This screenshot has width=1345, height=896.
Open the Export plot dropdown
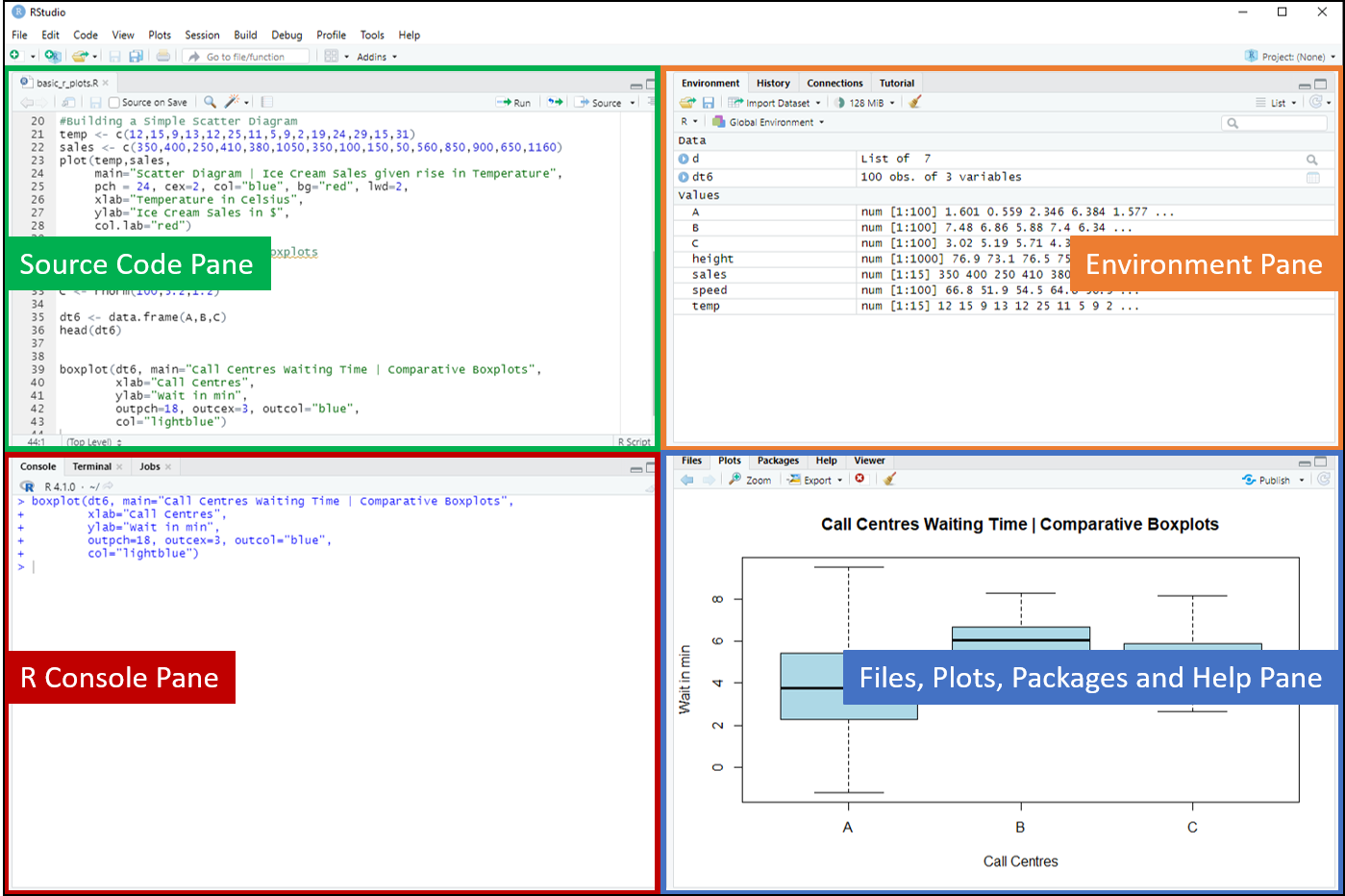point(815,480)
